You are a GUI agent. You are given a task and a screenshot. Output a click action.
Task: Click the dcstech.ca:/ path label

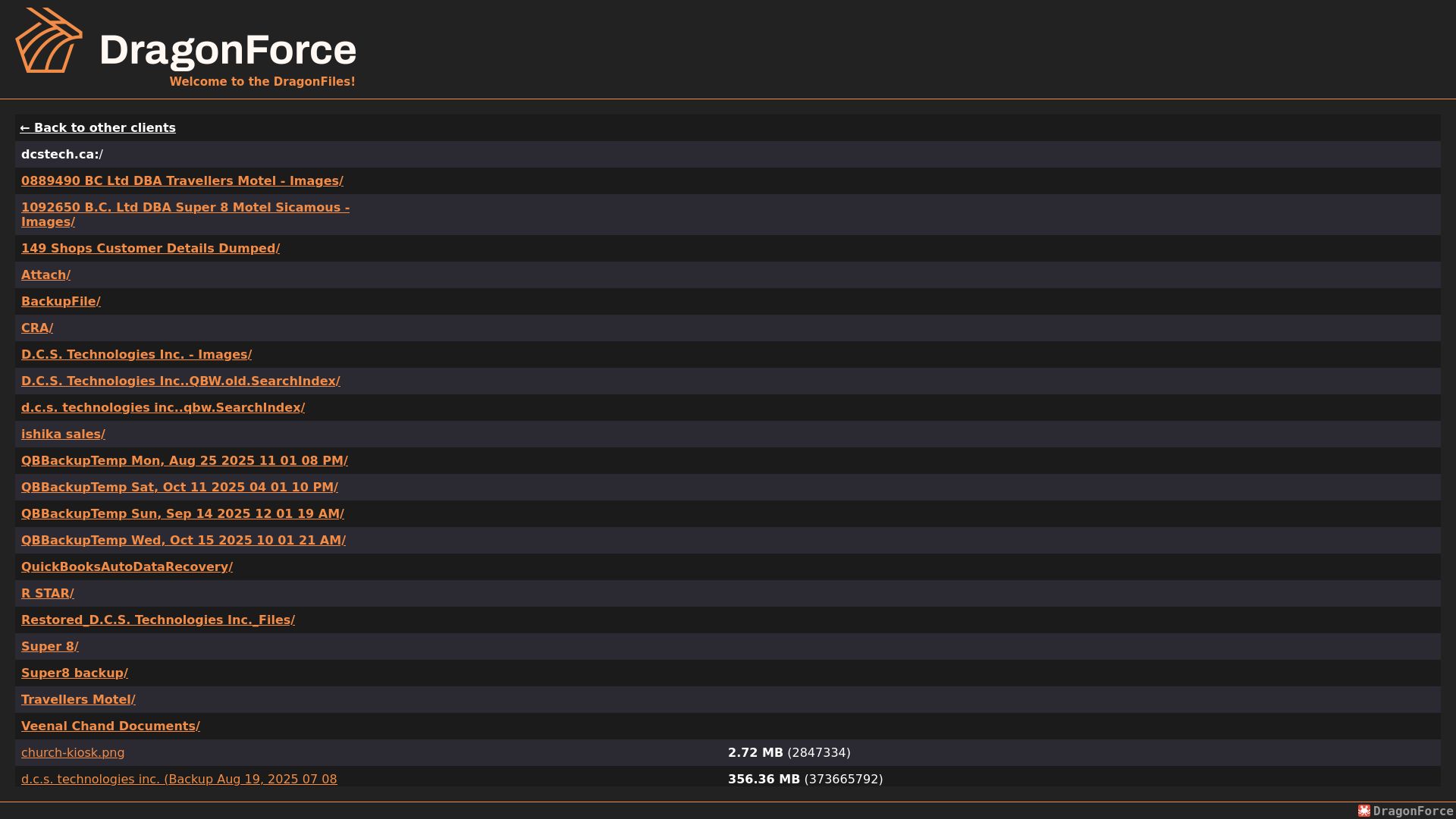62,154
